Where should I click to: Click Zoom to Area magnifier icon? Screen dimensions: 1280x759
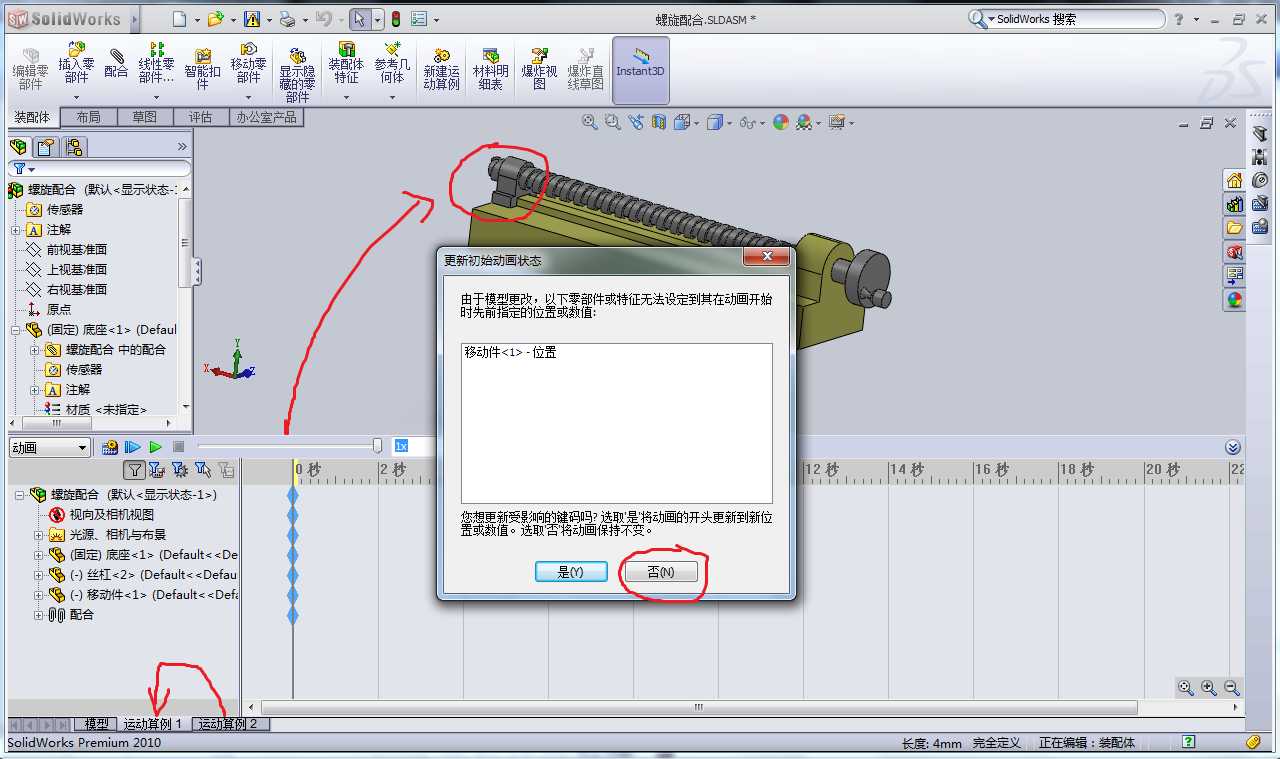click(x=612, y=122)
